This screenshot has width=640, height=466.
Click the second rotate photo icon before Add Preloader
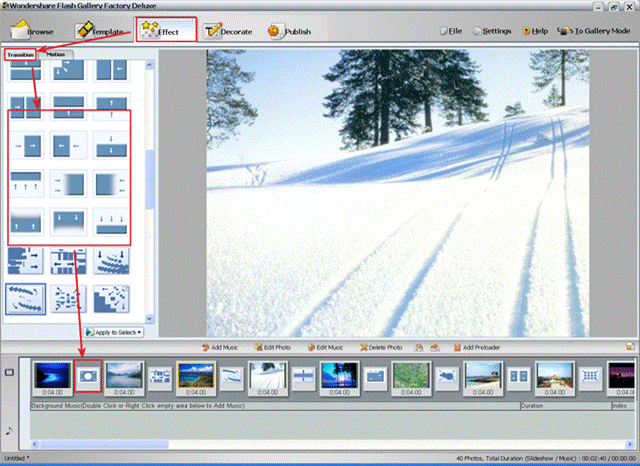pos(435,347)
